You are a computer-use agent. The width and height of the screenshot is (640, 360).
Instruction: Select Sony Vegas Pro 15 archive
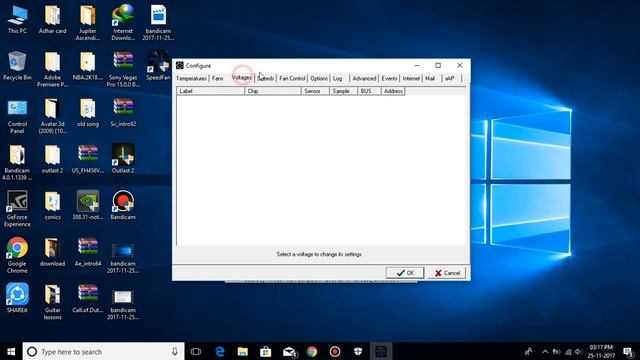[x=123, y=69]
